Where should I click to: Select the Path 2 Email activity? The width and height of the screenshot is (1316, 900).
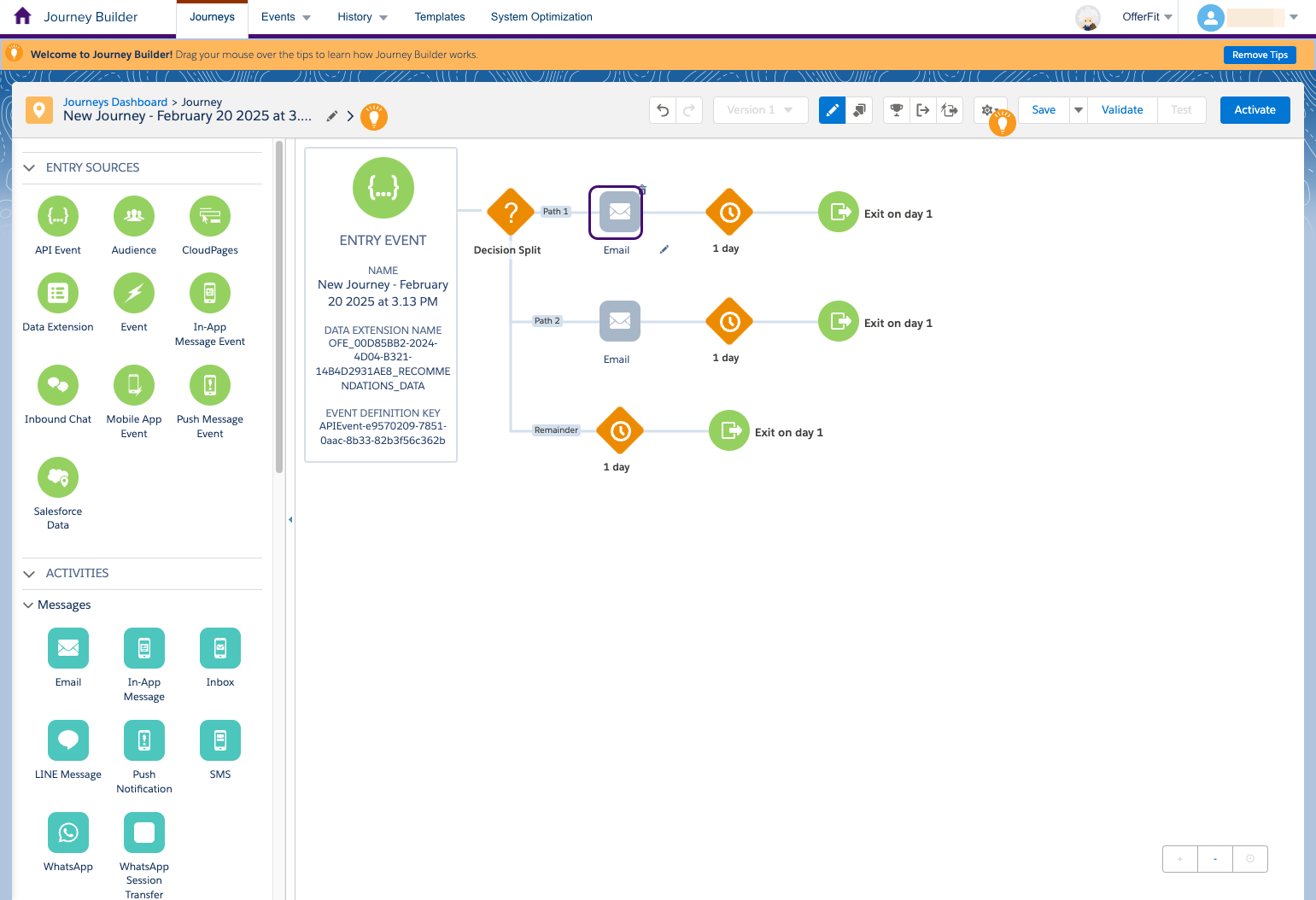619,322
